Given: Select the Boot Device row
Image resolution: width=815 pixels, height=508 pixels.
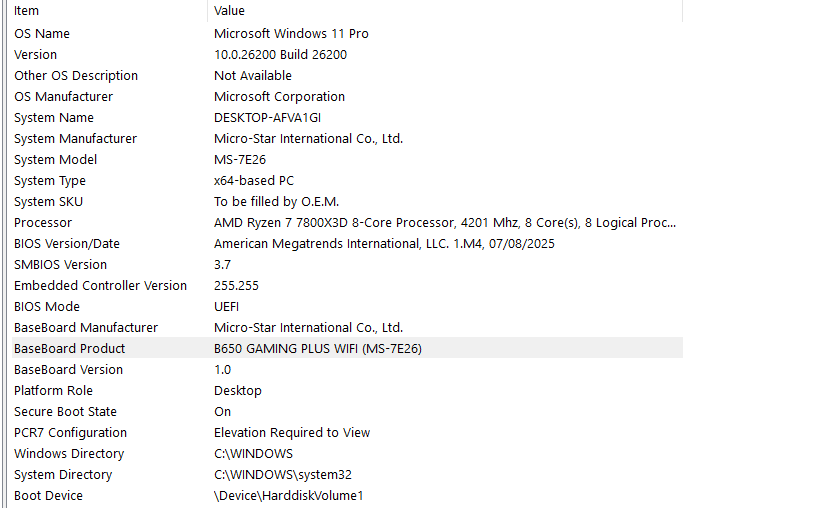Looking at the screenshot, I should (x=48, y=496).
